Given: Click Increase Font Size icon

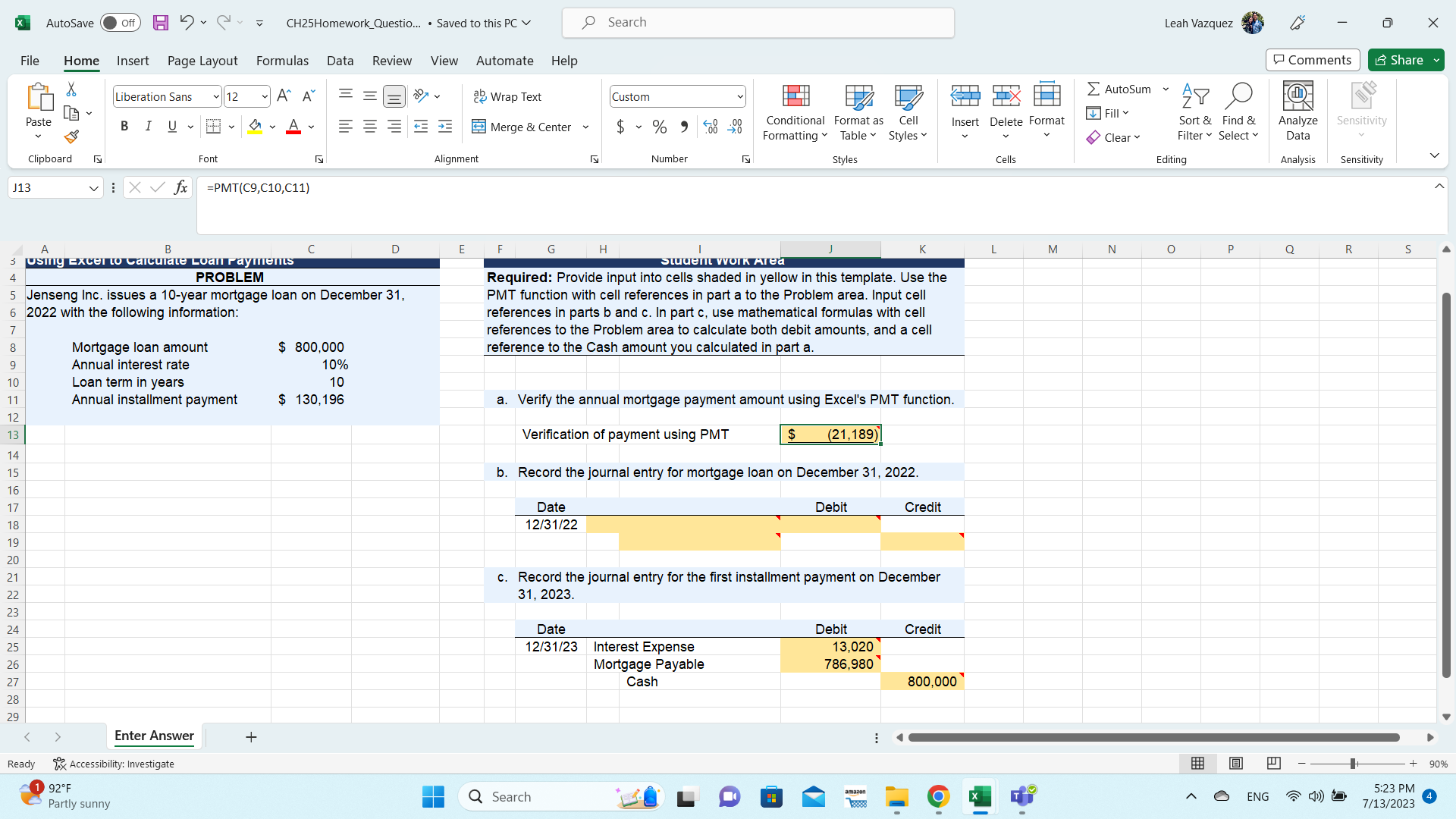Looking at the screenshot, I should [x=284, y=96].
